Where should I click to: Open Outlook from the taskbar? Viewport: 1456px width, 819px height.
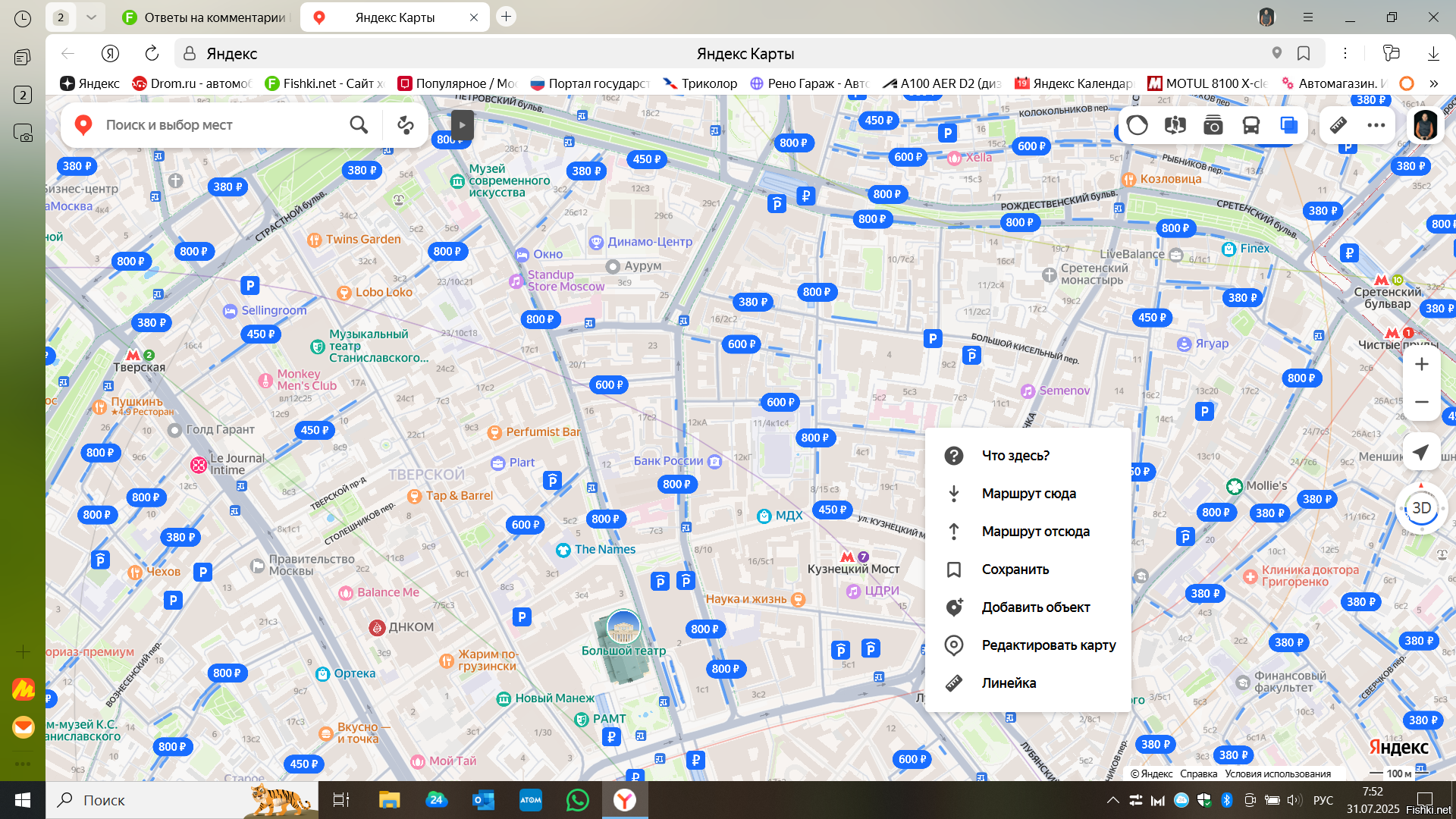click(483, 800)
